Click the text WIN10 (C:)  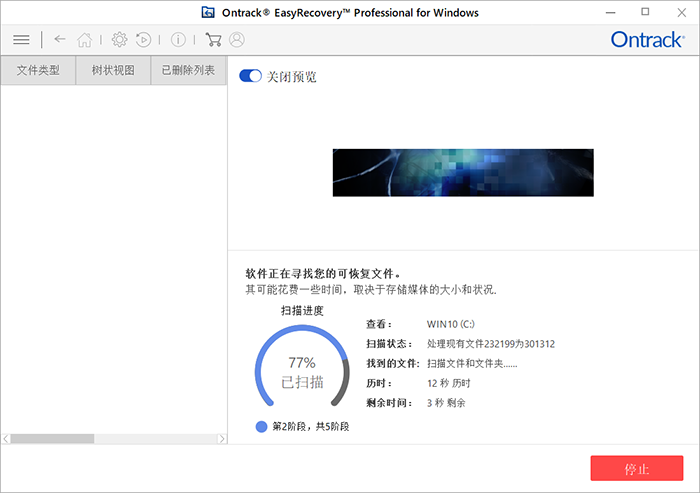point(450,324)
